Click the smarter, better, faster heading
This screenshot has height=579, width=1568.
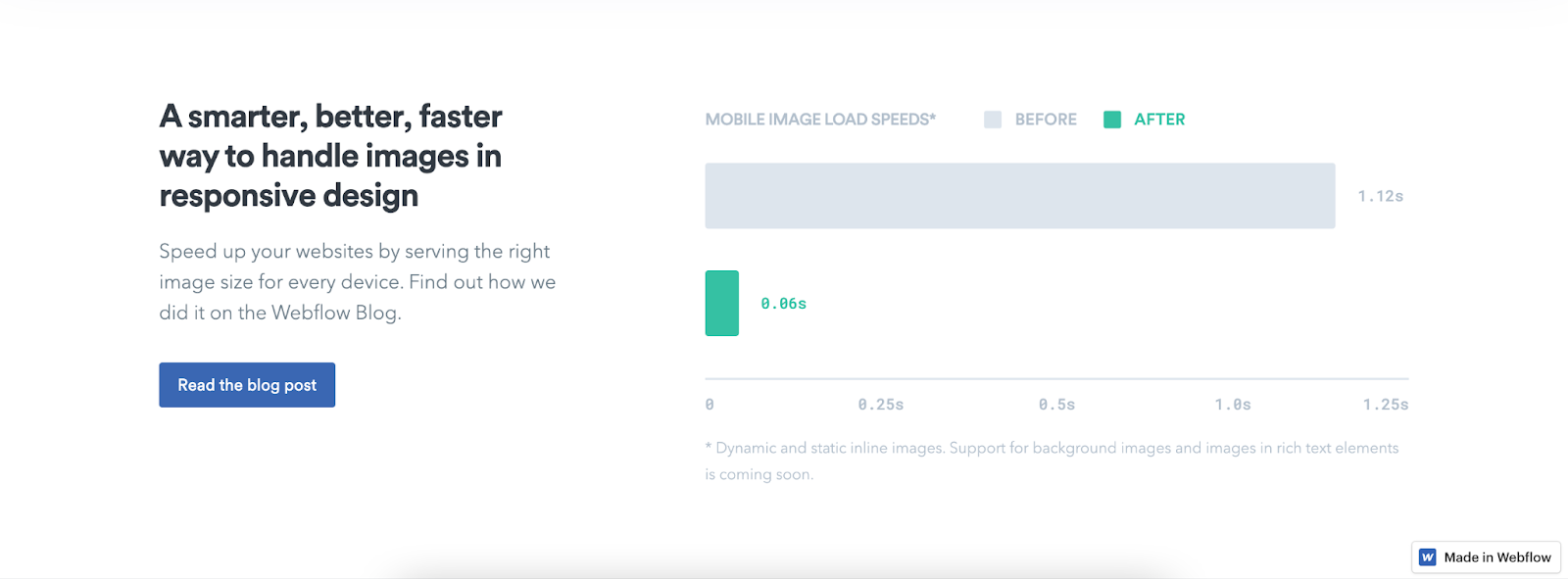click(331, 156)
